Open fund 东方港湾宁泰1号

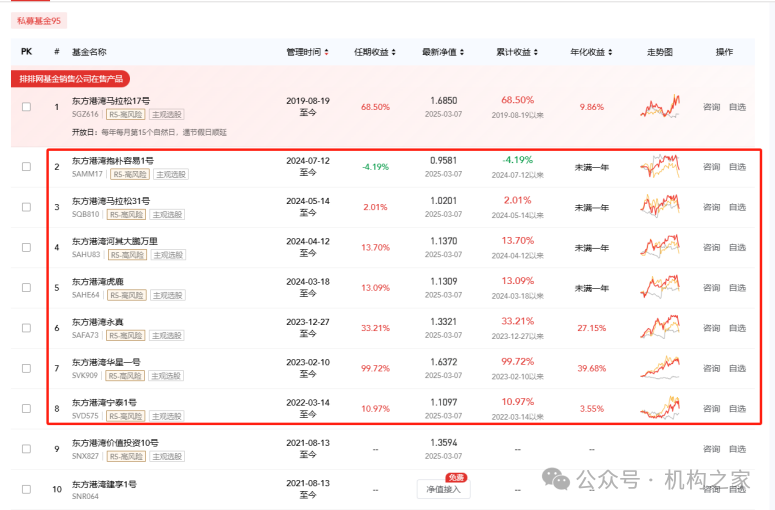(104, 403)
